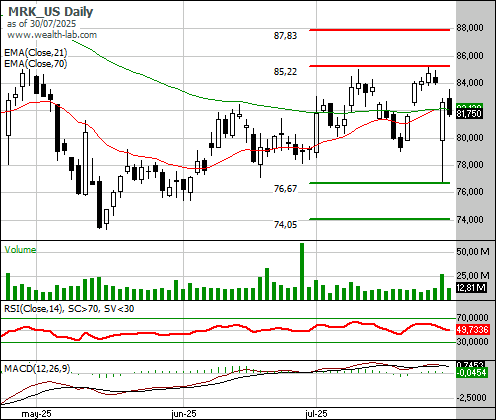This screenshot has height=420, width=496.
Task: Select the red 87,83 resistance line
Action: tap(379, 30)
